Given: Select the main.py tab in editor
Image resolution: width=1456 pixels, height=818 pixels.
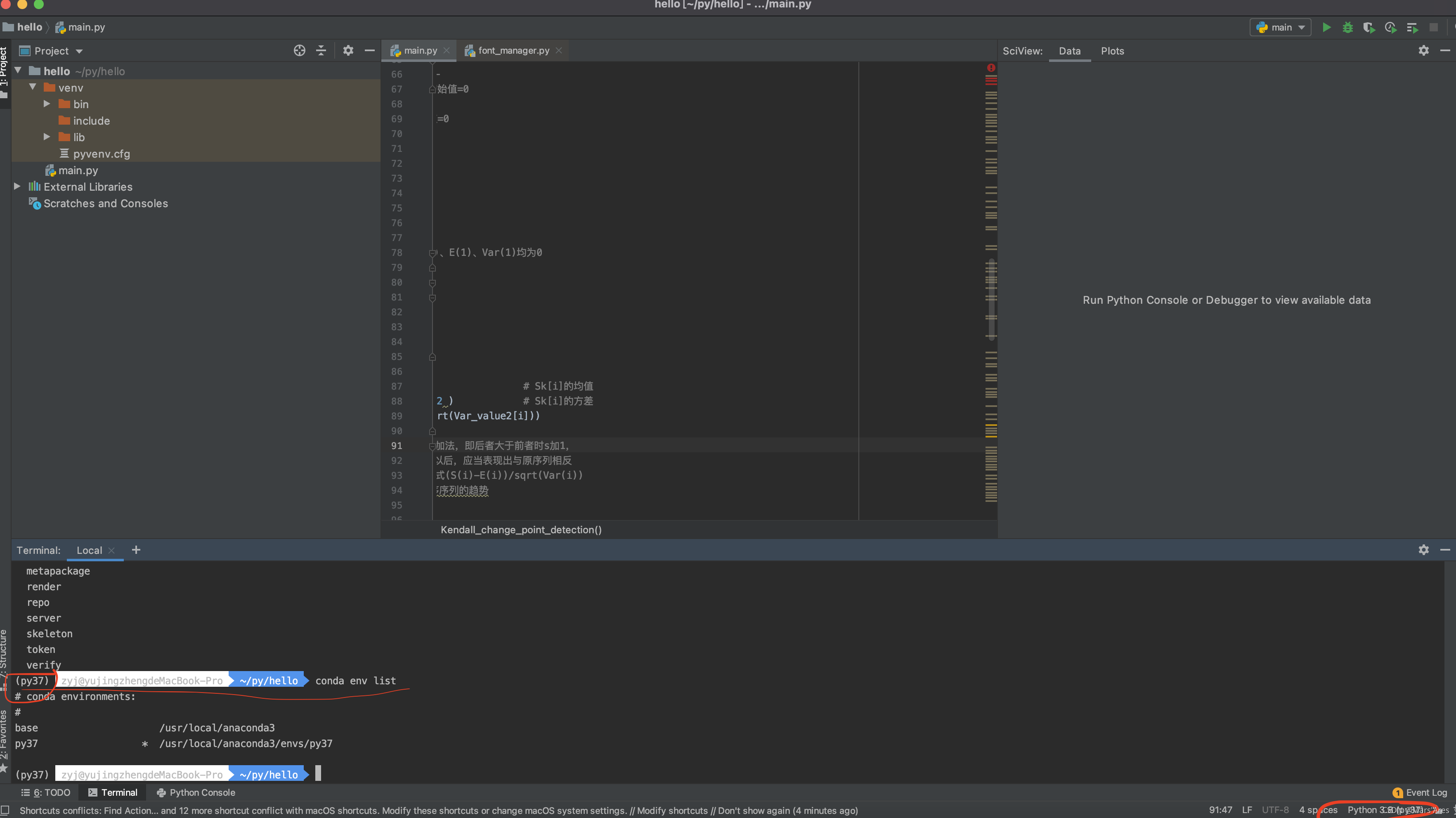Looking at the screenshot, I should pyautogui.click(x=418, y=50).
